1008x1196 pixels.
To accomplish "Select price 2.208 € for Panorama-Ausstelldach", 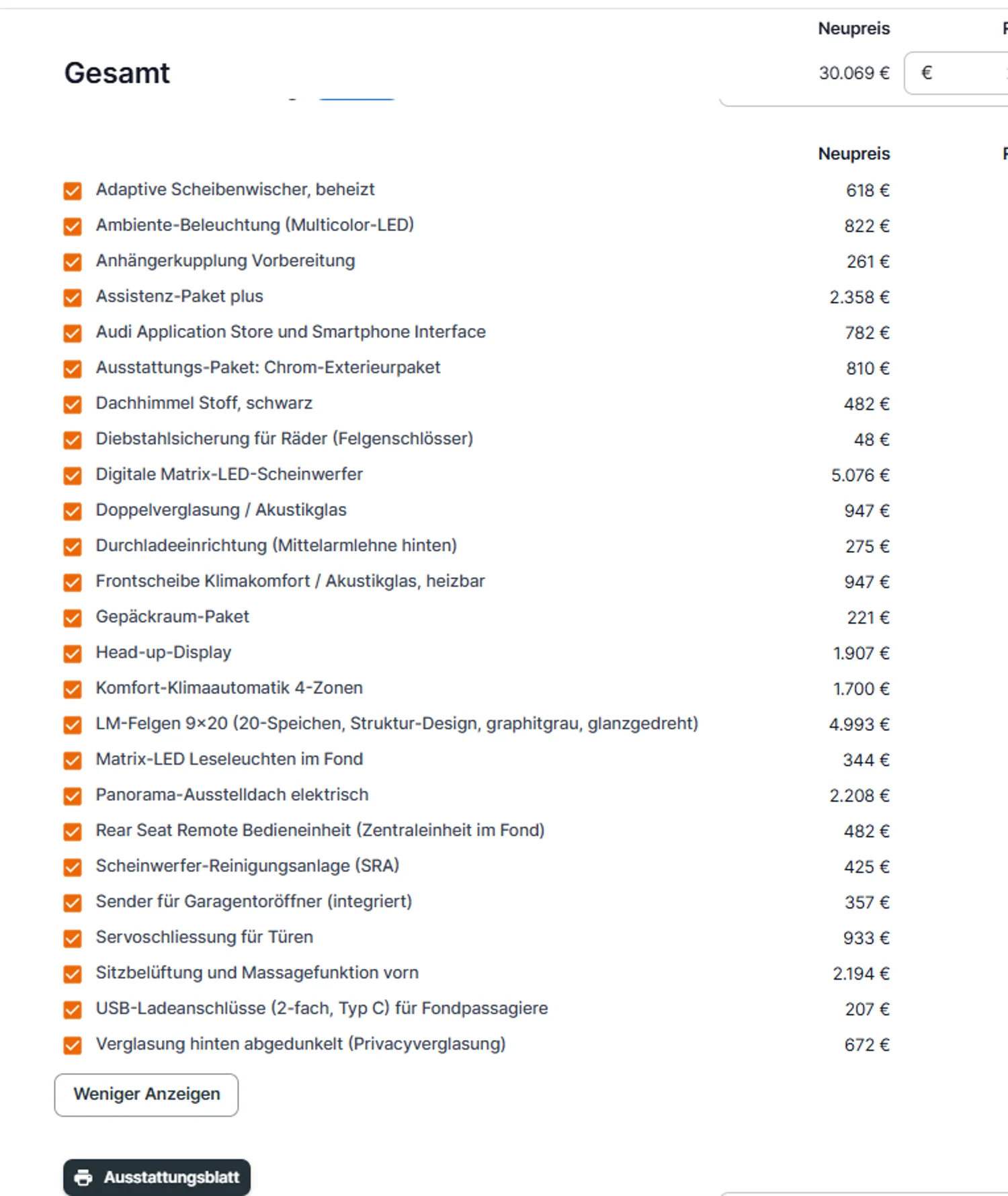I will click(x=859, y=796).
